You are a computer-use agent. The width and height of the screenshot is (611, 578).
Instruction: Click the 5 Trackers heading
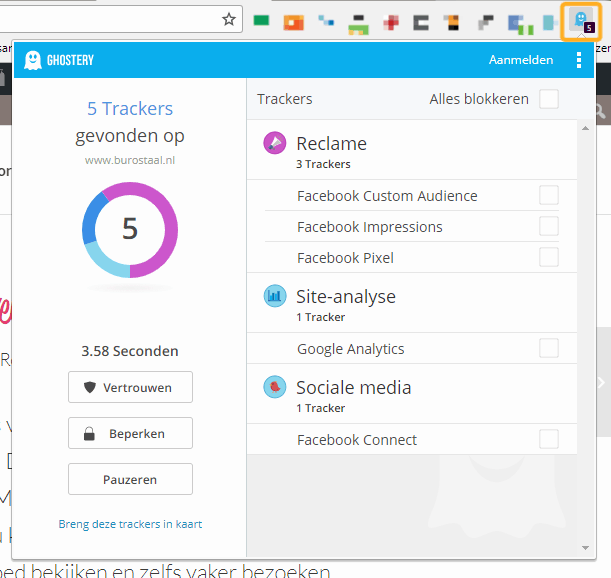pos(130,108)
